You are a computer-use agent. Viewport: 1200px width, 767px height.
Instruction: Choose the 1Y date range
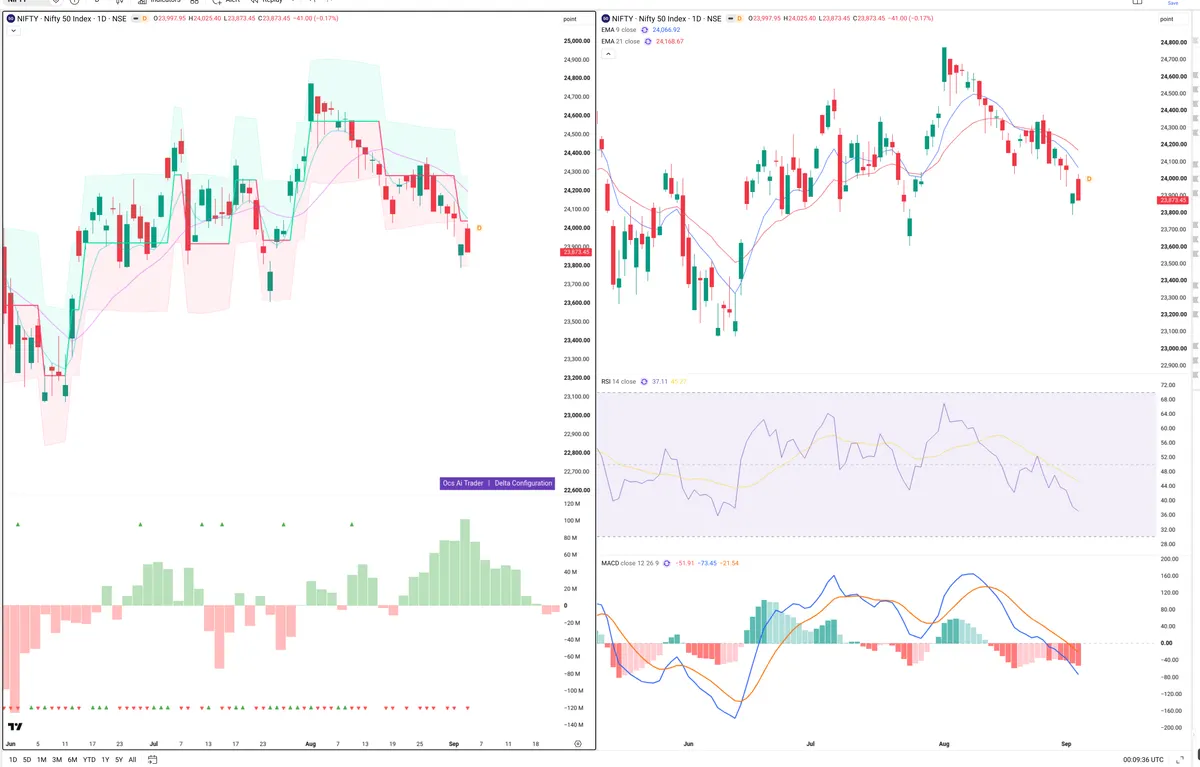click(x=105, y=760)
